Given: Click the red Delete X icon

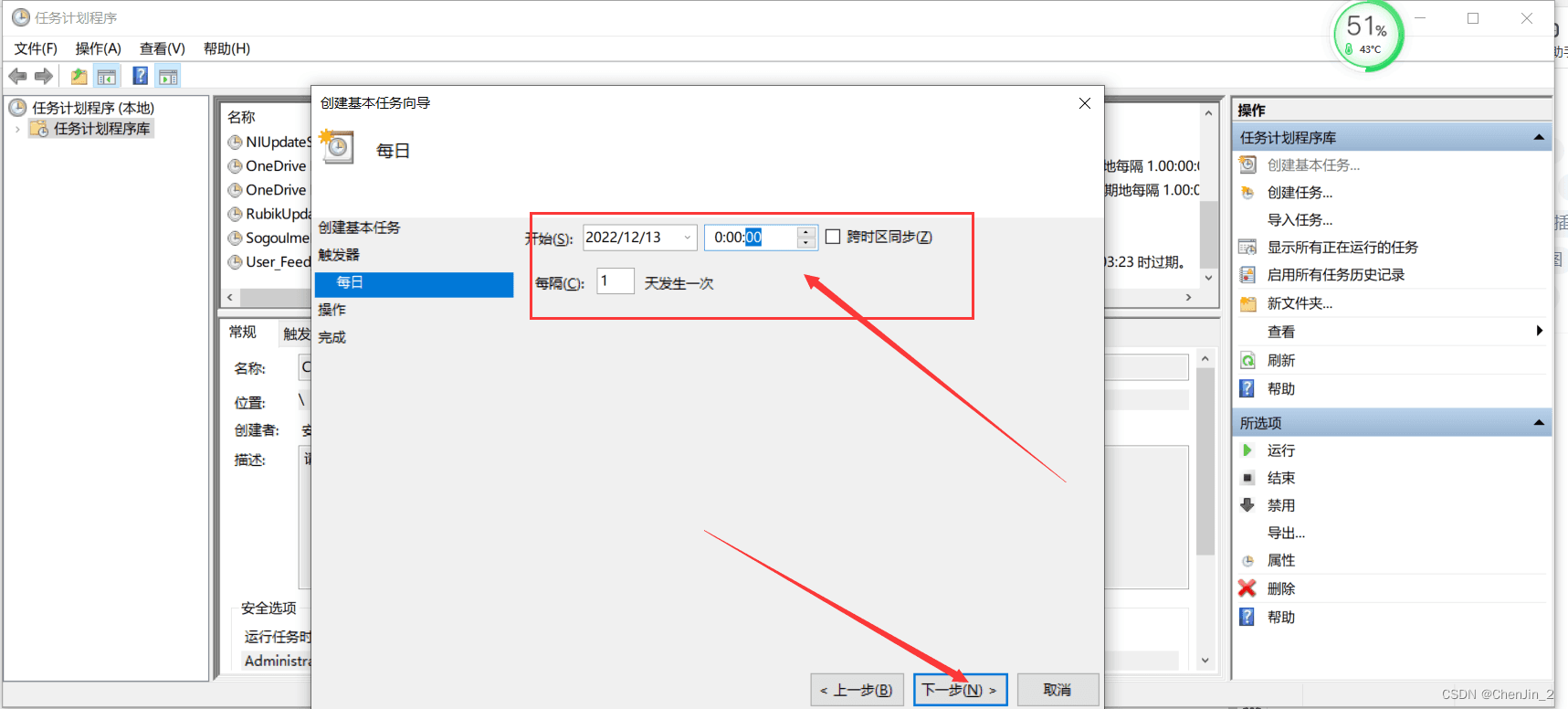Looking at the screenshot, I should click(x=1247, y=588).
